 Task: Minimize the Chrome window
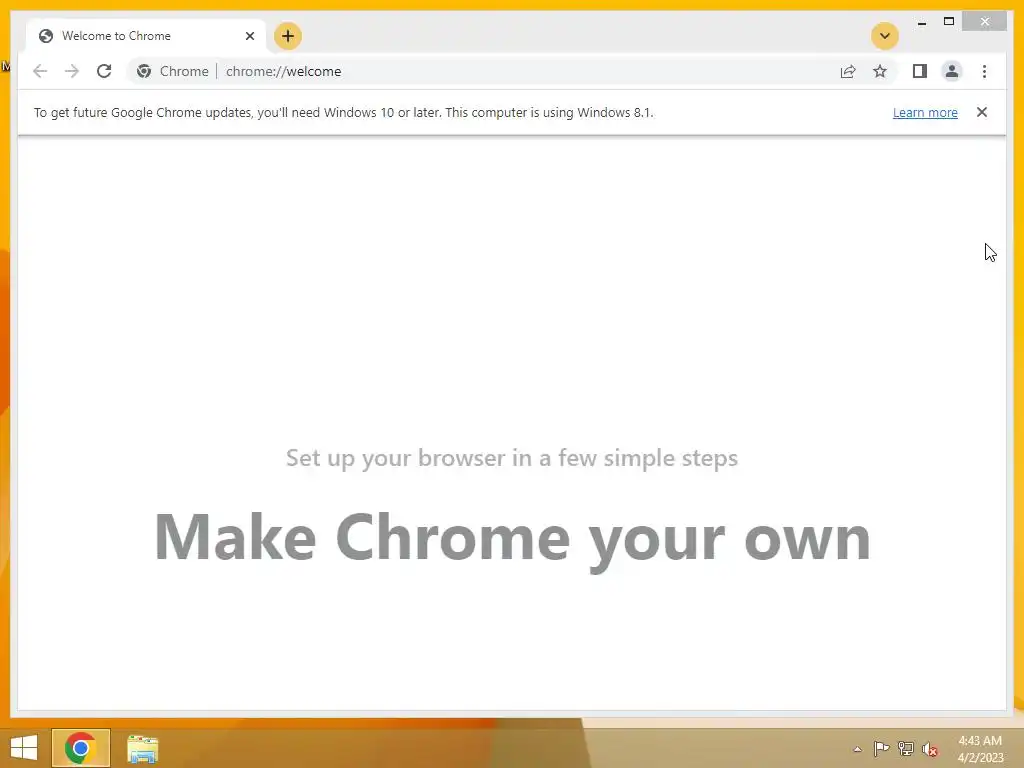pyautogui.click(x=921, y=22)
